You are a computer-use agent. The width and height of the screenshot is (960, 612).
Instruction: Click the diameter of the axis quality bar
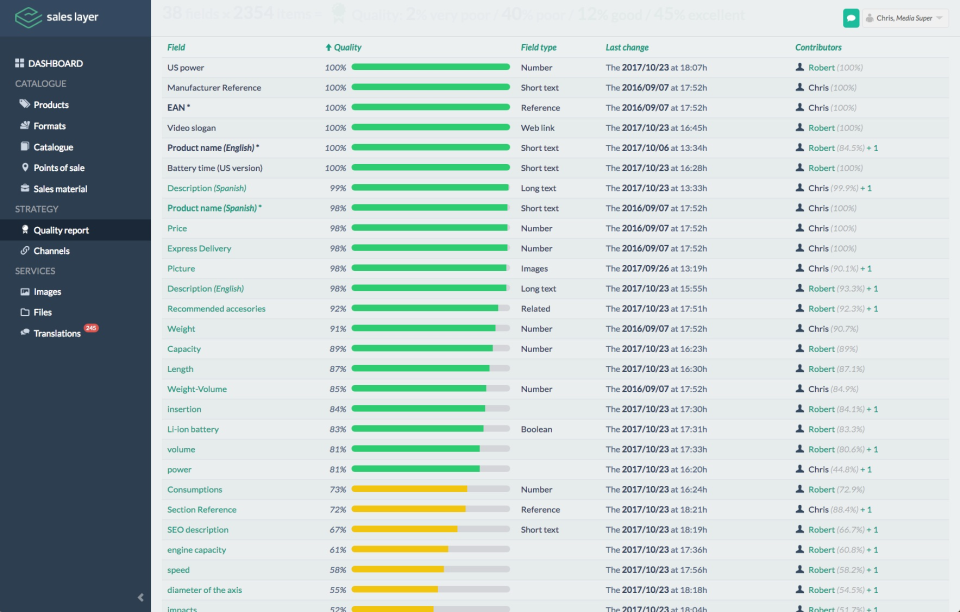point(430,589)
